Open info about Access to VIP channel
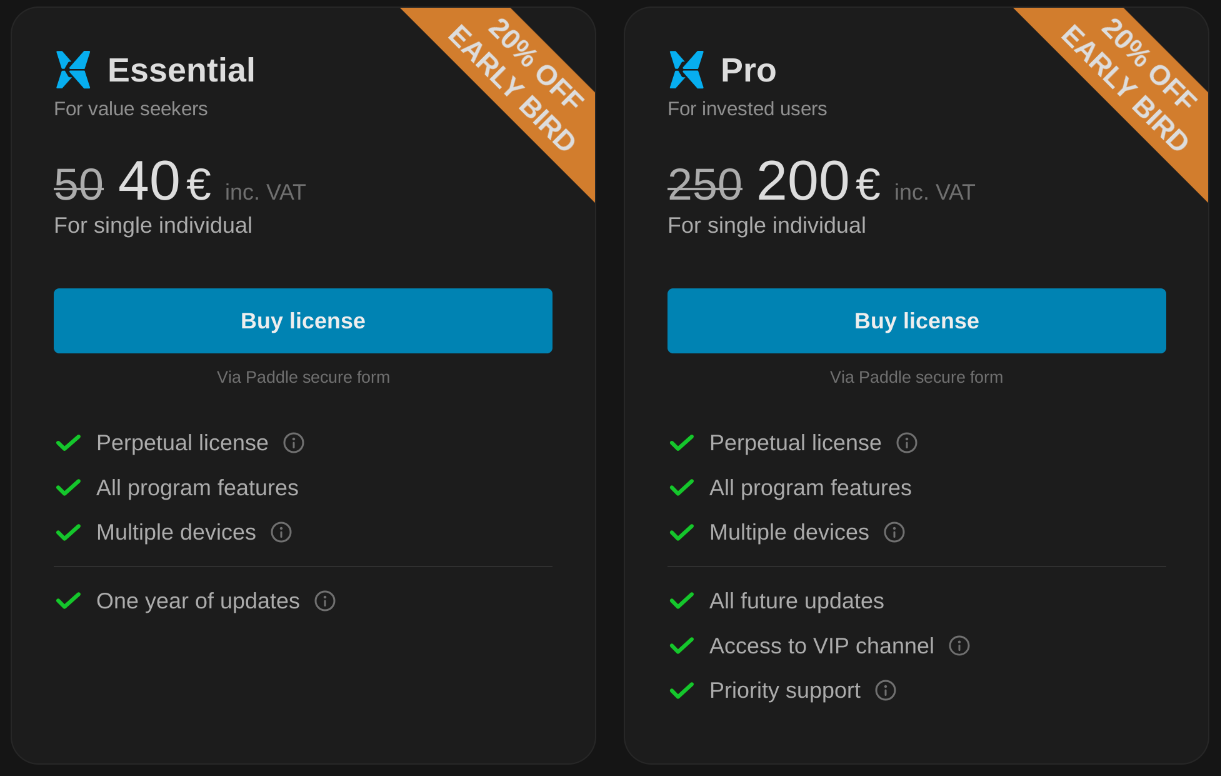1221x776 pixels. [x=959, y=646]
